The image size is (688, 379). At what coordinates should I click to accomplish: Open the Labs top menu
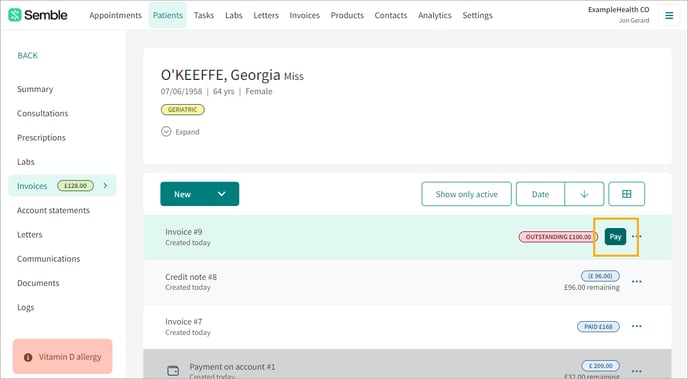click(233, 15)
